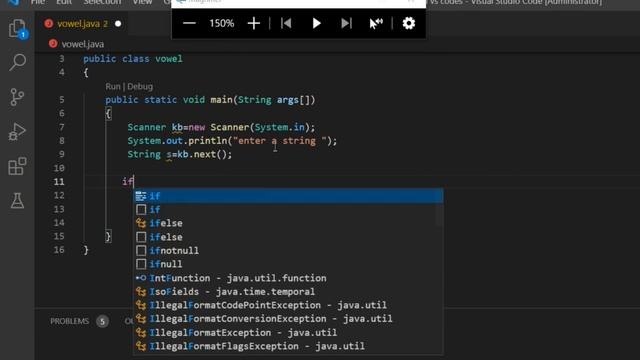The width and height of the screenshot is (640, 360).
Task: Select the second 'if' snippet suggestion
Action: (289, 210)
